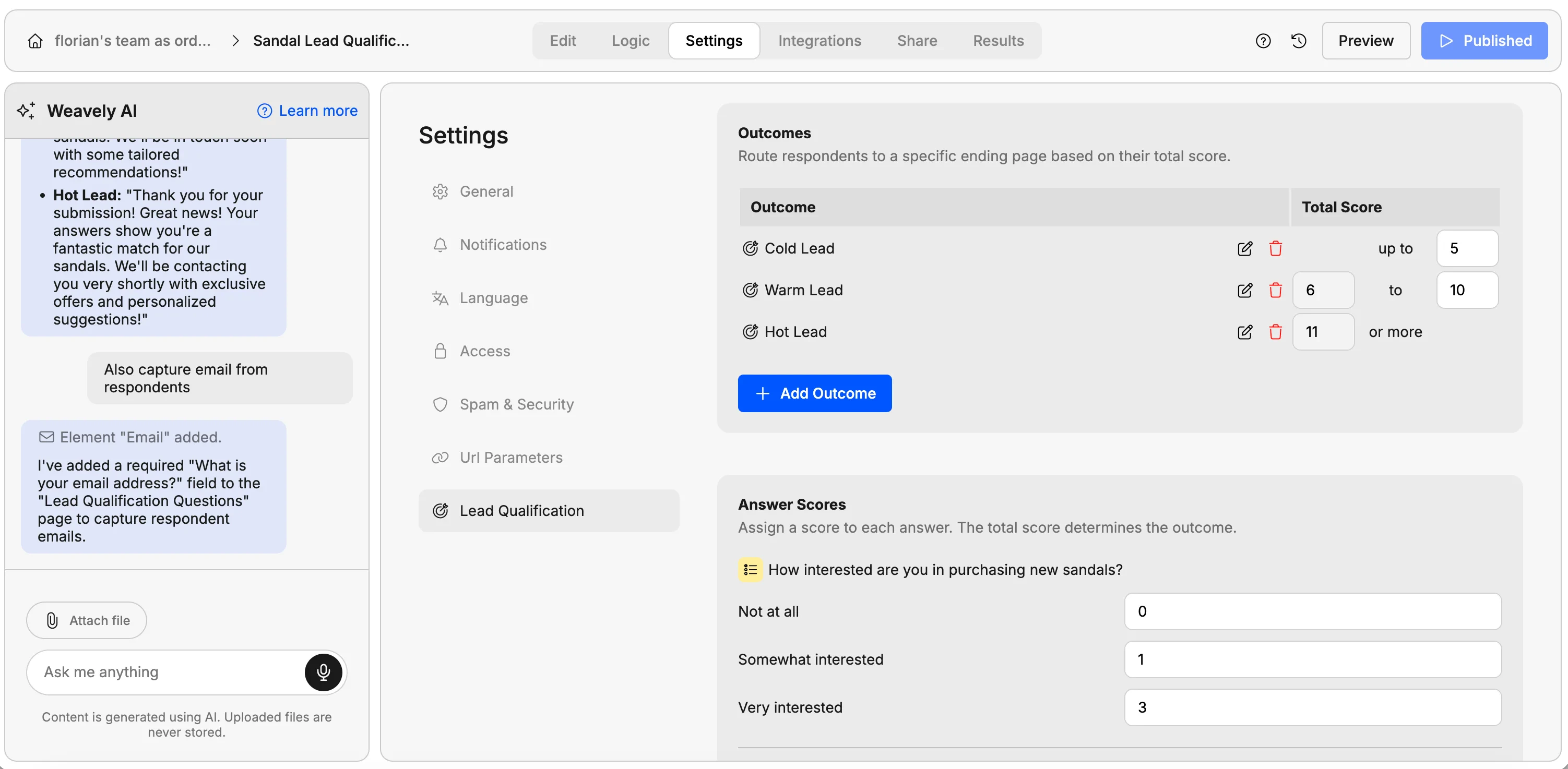The image size is (1568, 769).
Task: Edit score for Somewhat interested
Action: [x=1312, y=659]
